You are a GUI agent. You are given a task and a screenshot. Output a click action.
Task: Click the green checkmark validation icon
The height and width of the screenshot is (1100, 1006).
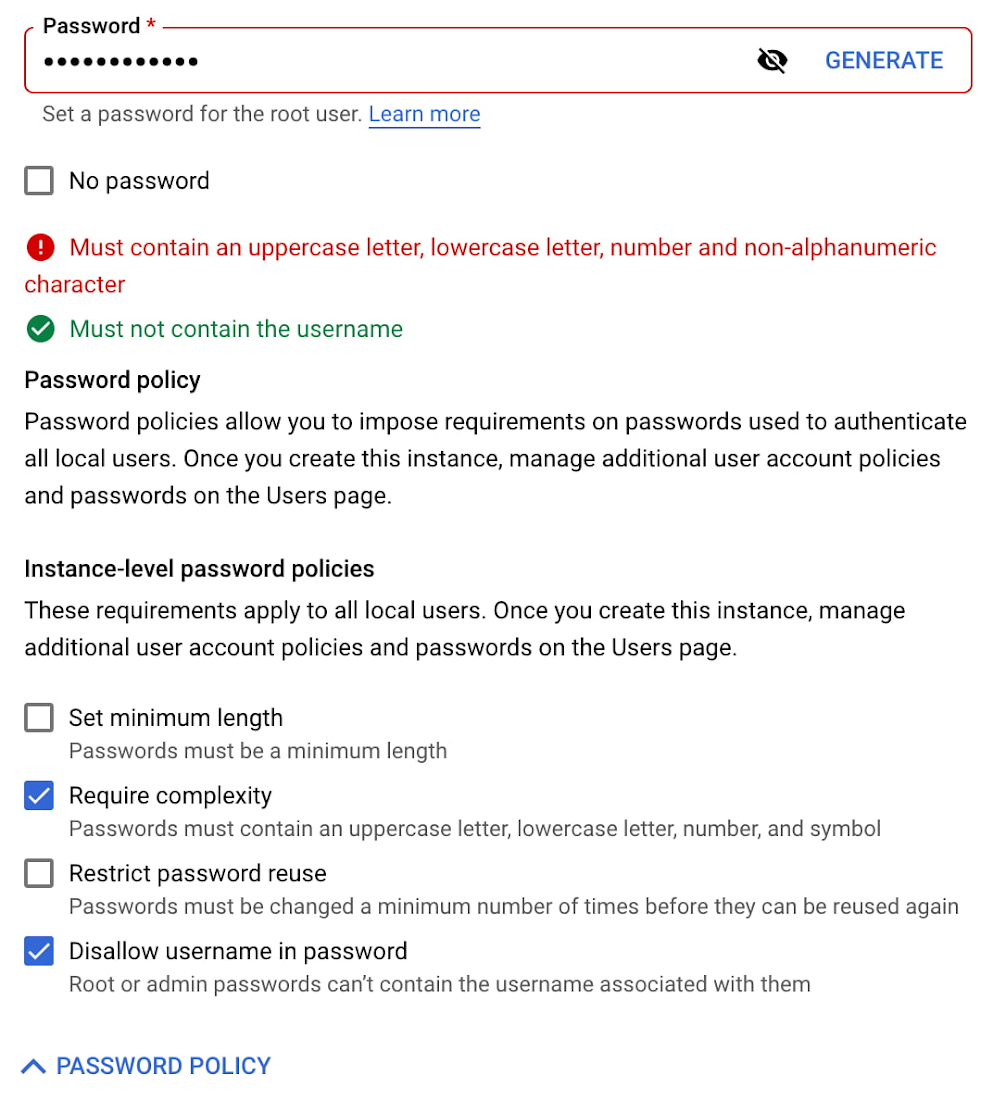pyautogui.click(x=38, y=329)
